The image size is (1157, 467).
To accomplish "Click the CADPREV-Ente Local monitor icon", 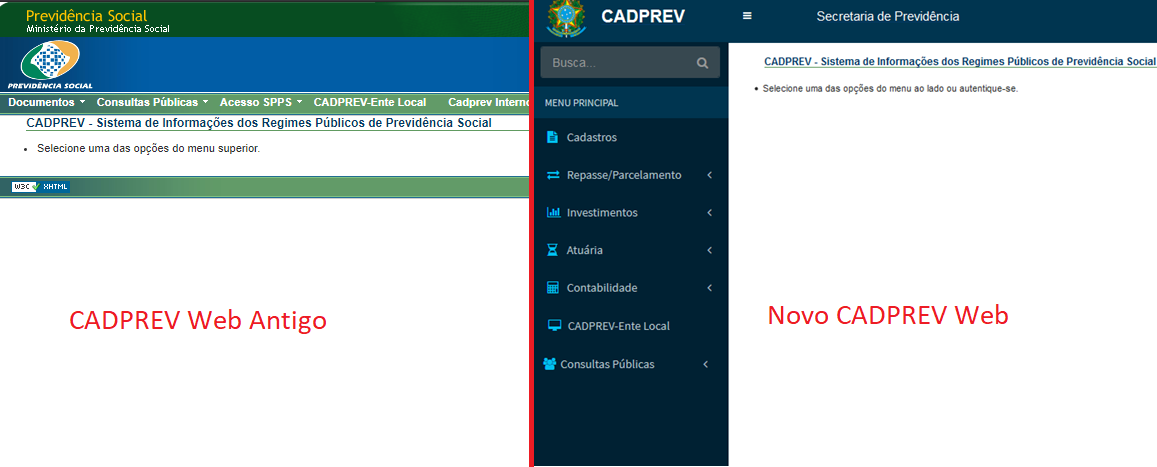I will point(554,325).
